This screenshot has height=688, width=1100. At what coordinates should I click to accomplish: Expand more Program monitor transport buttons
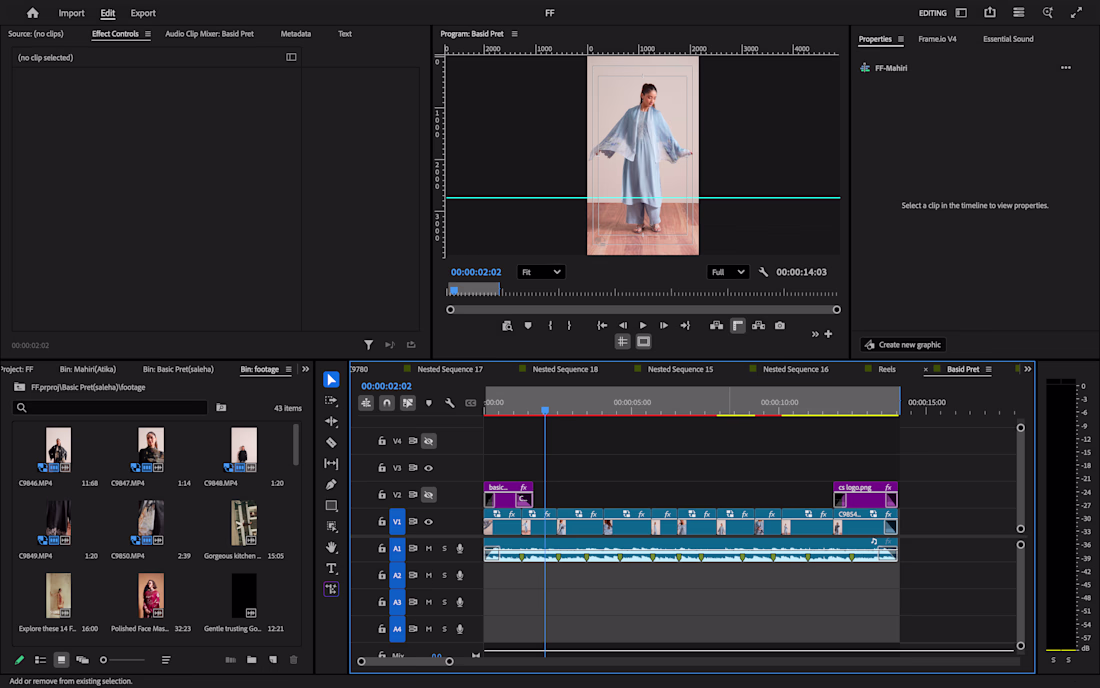point(814,334)
